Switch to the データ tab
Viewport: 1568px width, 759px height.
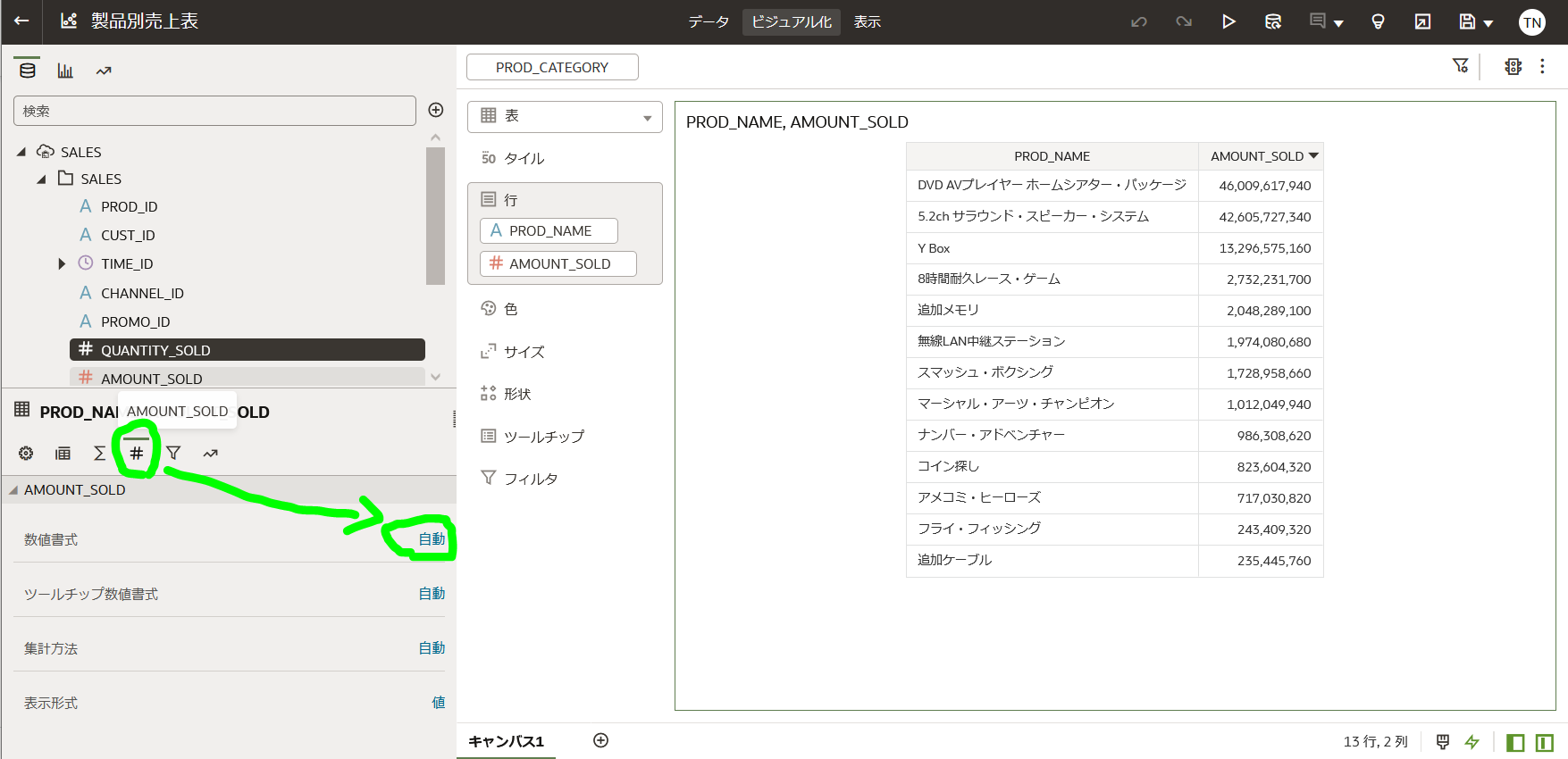pyautogui.click(x=709, y=21)
